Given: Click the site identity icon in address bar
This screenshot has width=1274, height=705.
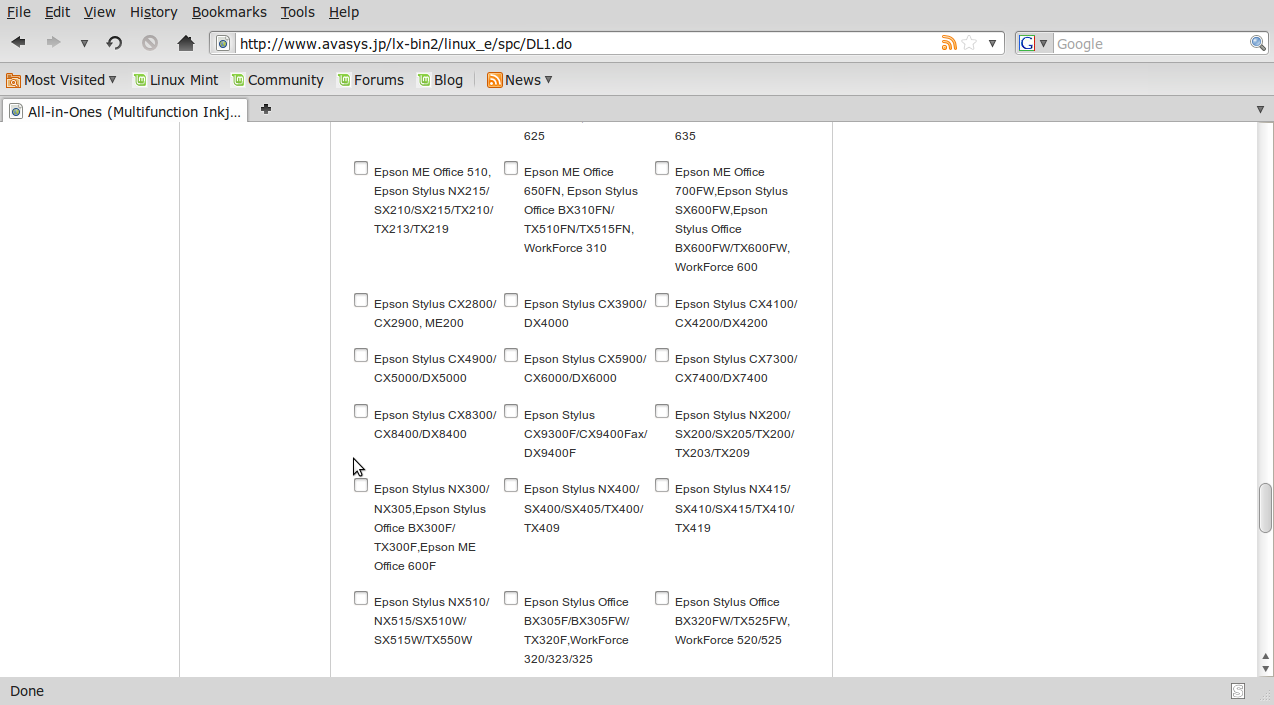Looking at the screenshot, I should pos(223,43).
